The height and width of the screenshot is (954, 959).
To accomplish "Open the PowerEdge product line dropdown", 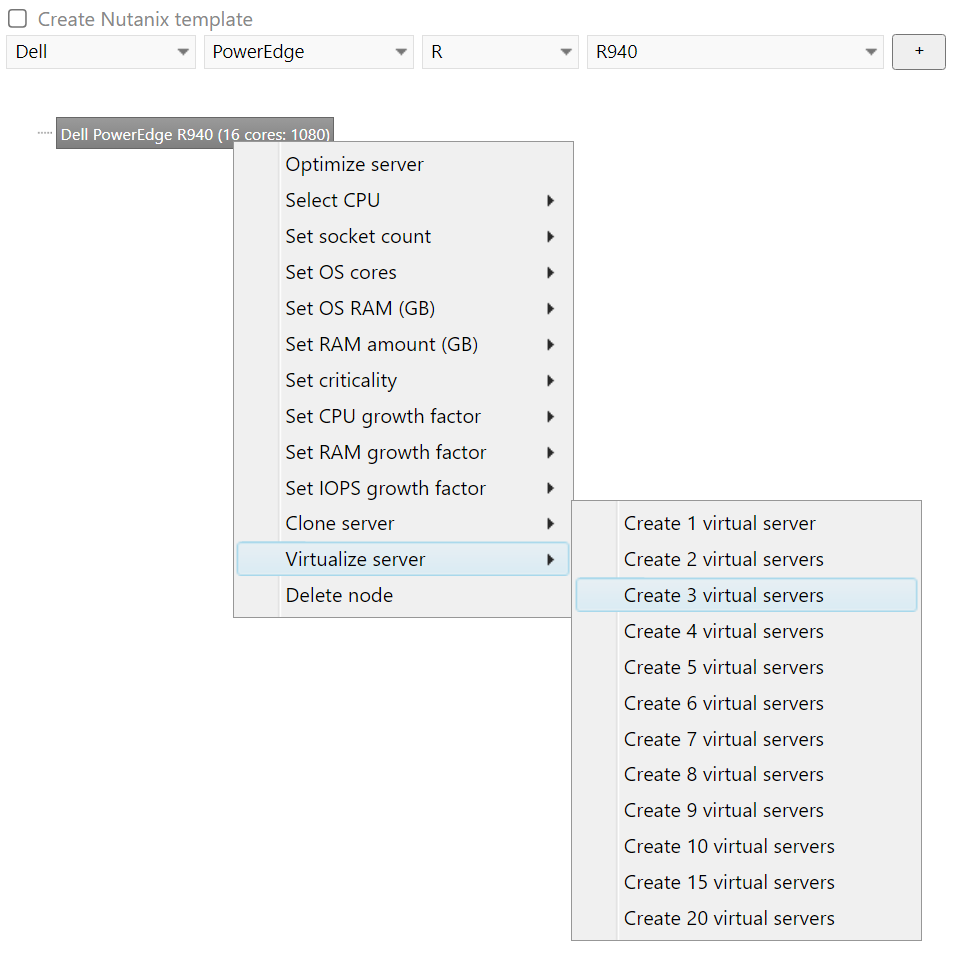I will pyautogui.click(x=308, y=52).
